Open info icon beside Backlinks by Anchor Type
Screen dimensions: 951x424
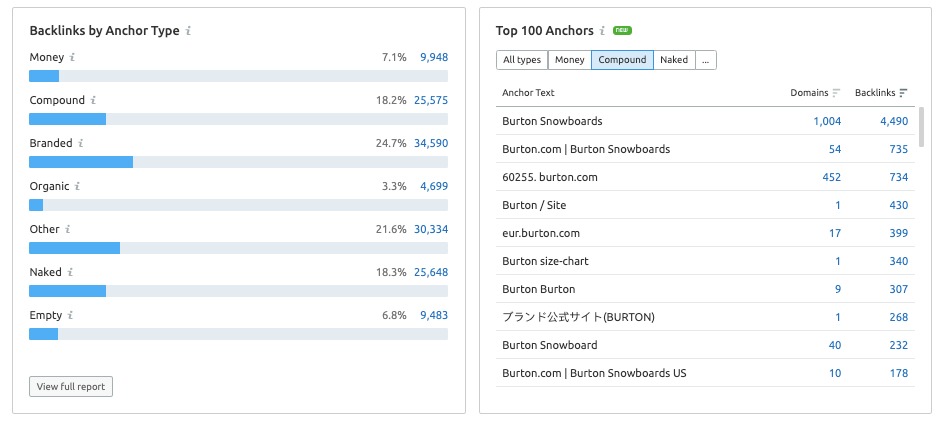189,31
